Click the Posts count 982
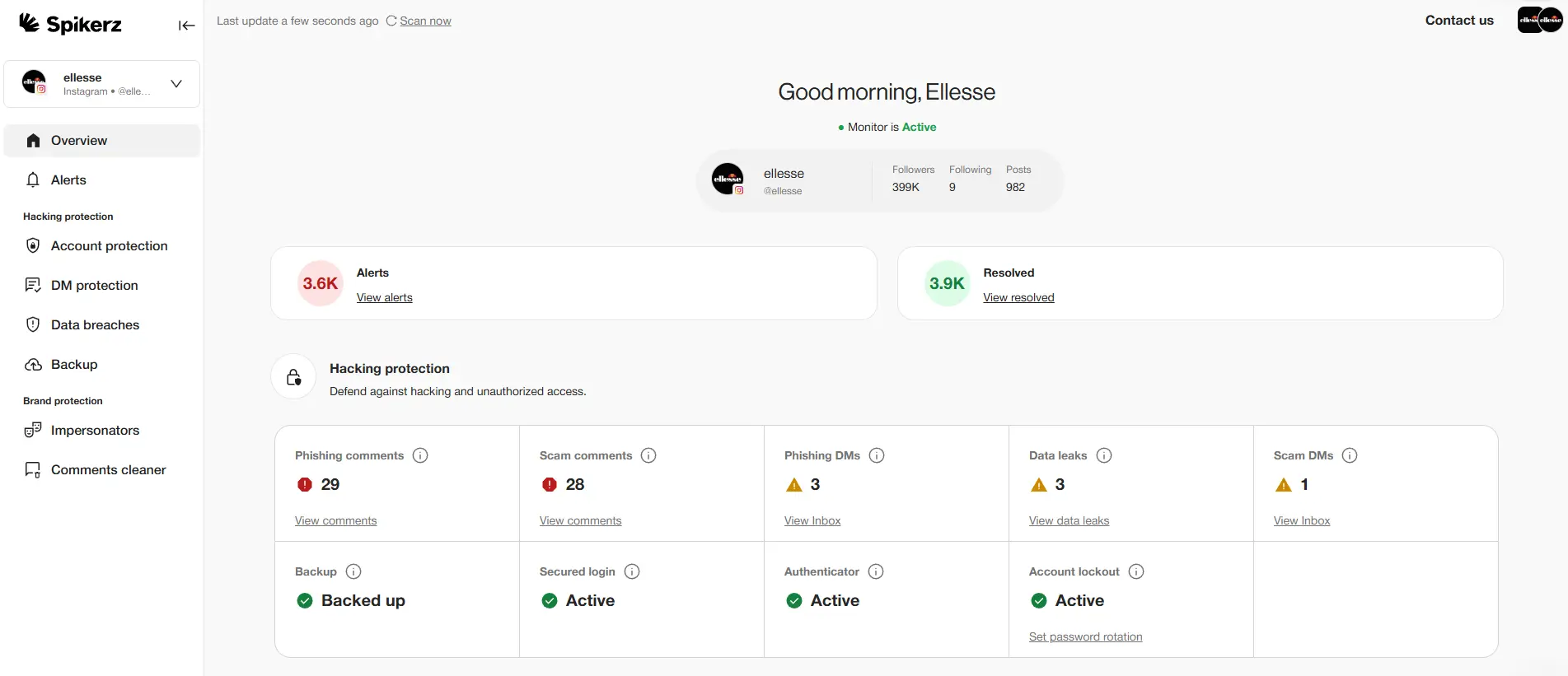This screenshot has height=676, width=1568. click(1015, 187)
